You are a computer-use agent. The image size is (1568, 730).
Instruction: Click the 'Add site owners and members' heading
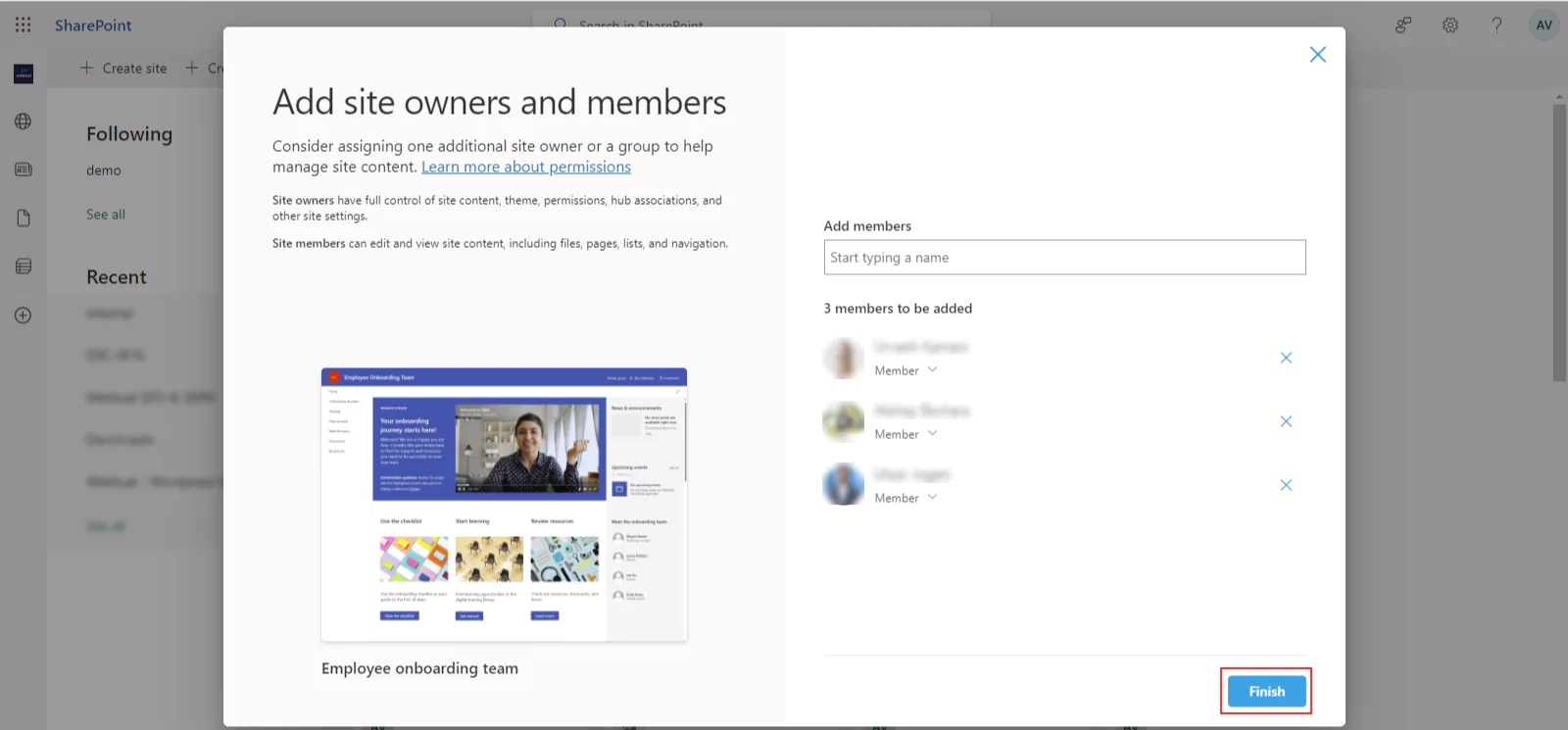point(500,102)
